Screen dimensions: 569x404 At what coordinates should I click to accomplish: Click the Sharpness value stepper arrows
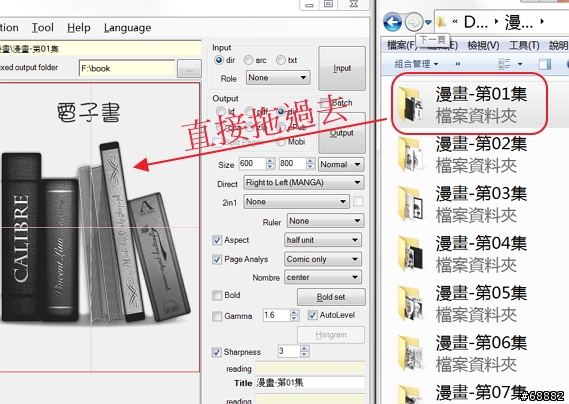click(x=304, y=351)
